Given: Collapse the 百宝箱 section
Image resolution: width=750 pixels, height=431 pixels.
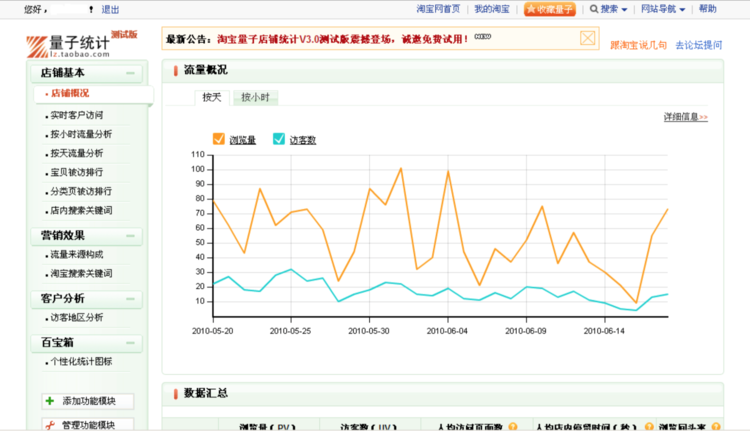Looking at the screenshot, I should (x=130, y=343).
